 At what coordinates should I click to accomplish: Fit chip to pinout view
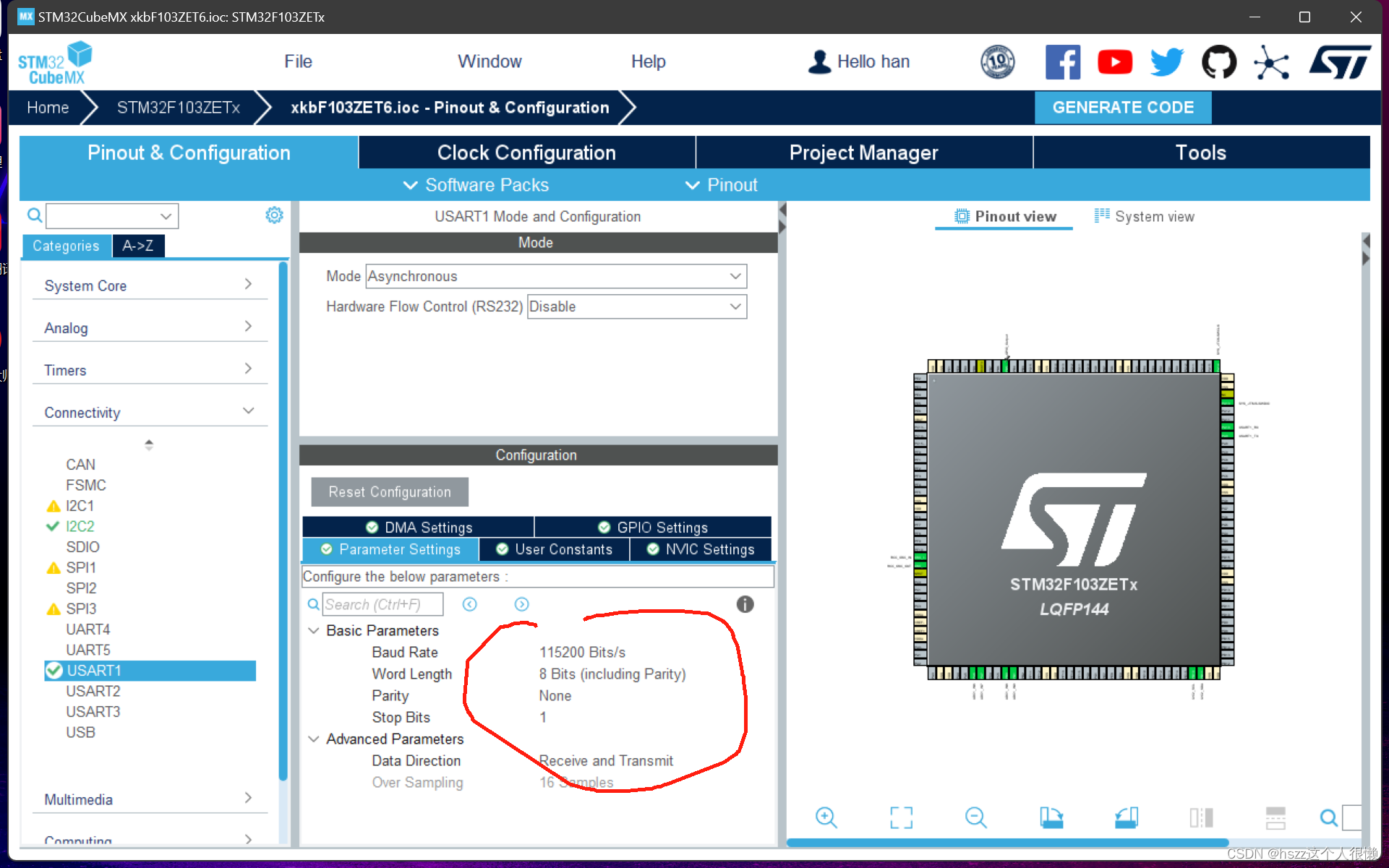[x=901, y=817]
